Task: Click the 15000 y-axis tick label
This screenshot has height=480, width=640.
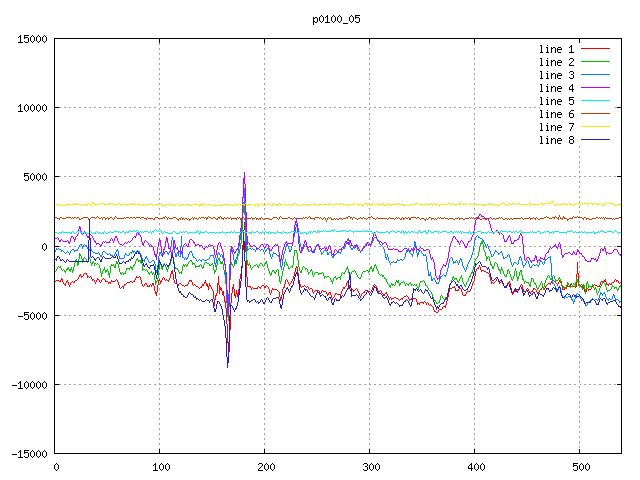Action: coord(29,39)
